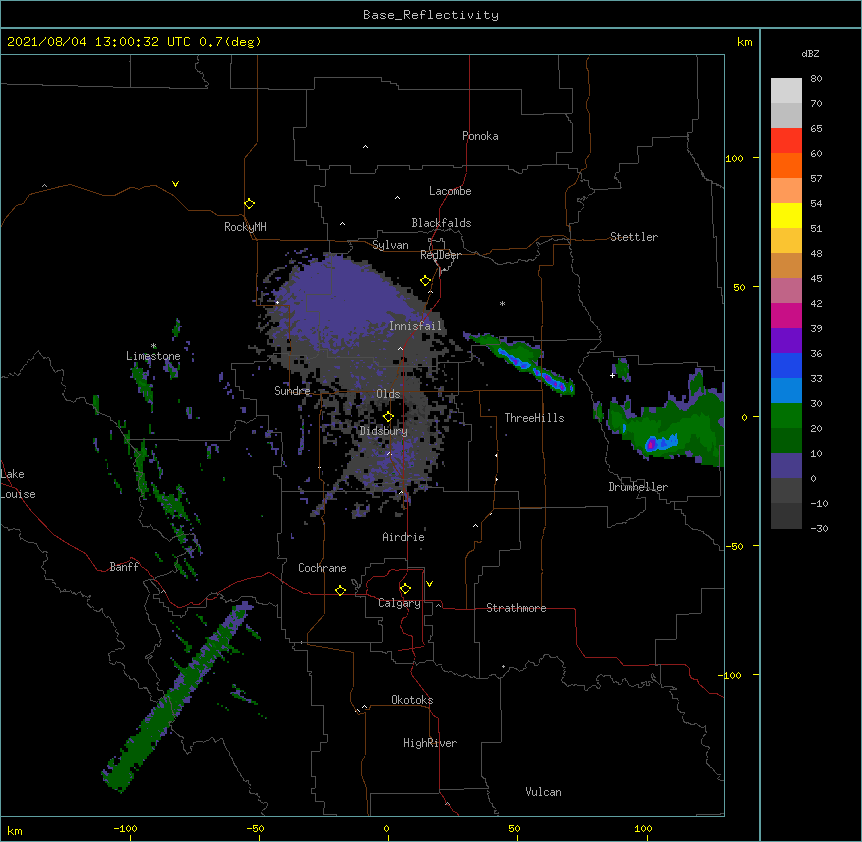
Task: Click the -50 tick on right axis
Action: [x=734, y=546]
